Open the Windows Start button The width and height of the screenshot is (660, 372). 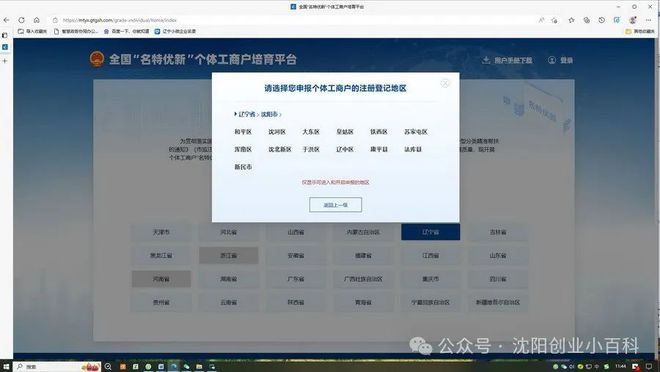coord(6,367)
